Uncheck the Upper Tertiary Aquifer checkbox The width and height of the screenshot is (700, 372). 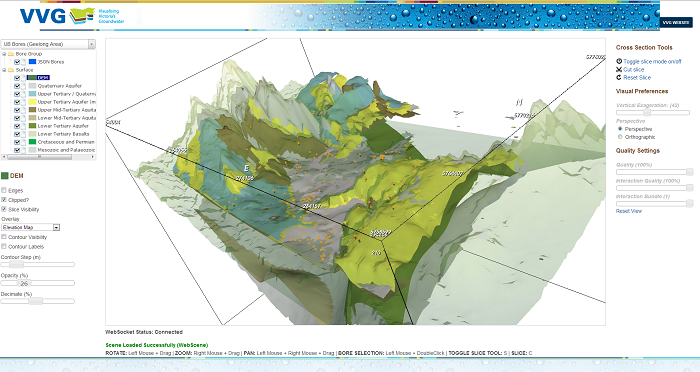tap(17, 102)
